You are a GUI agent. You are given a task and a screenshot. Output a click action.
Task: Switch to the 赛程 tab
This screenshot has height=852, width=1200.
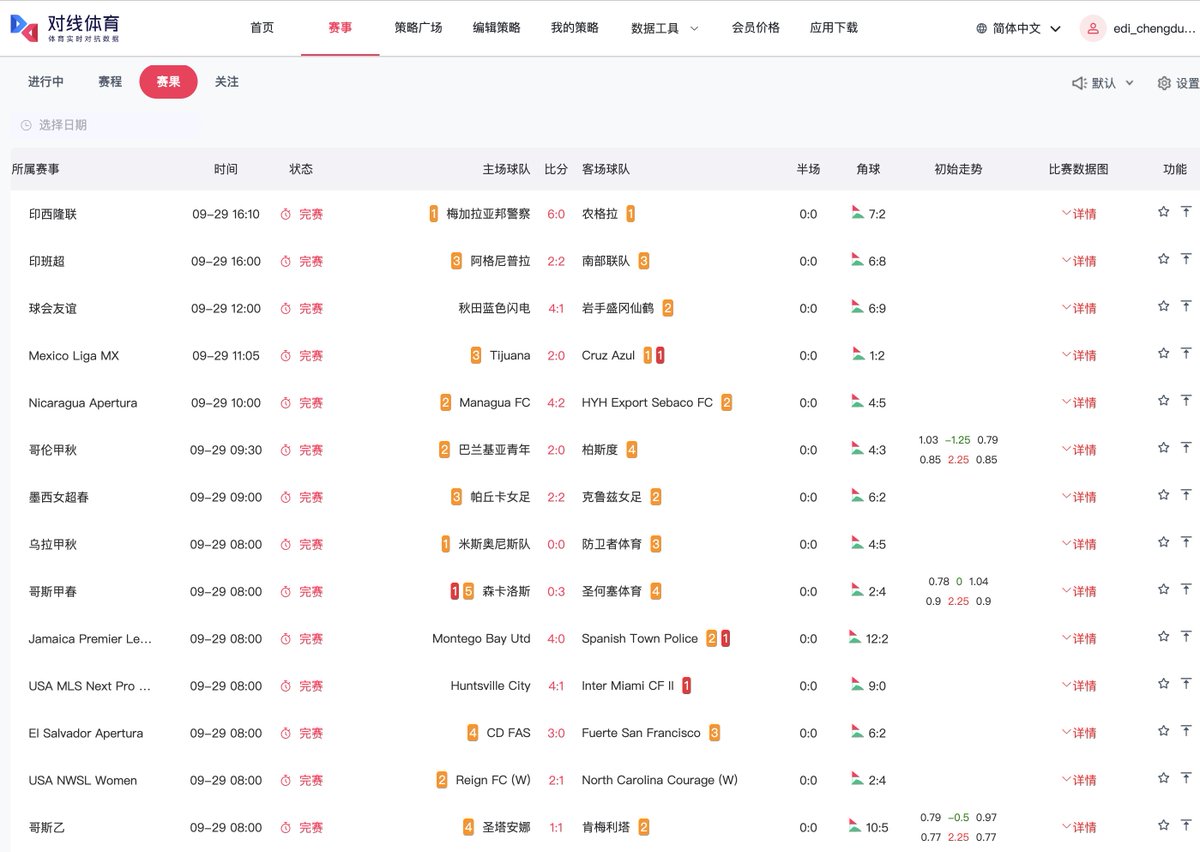[110, 82]
